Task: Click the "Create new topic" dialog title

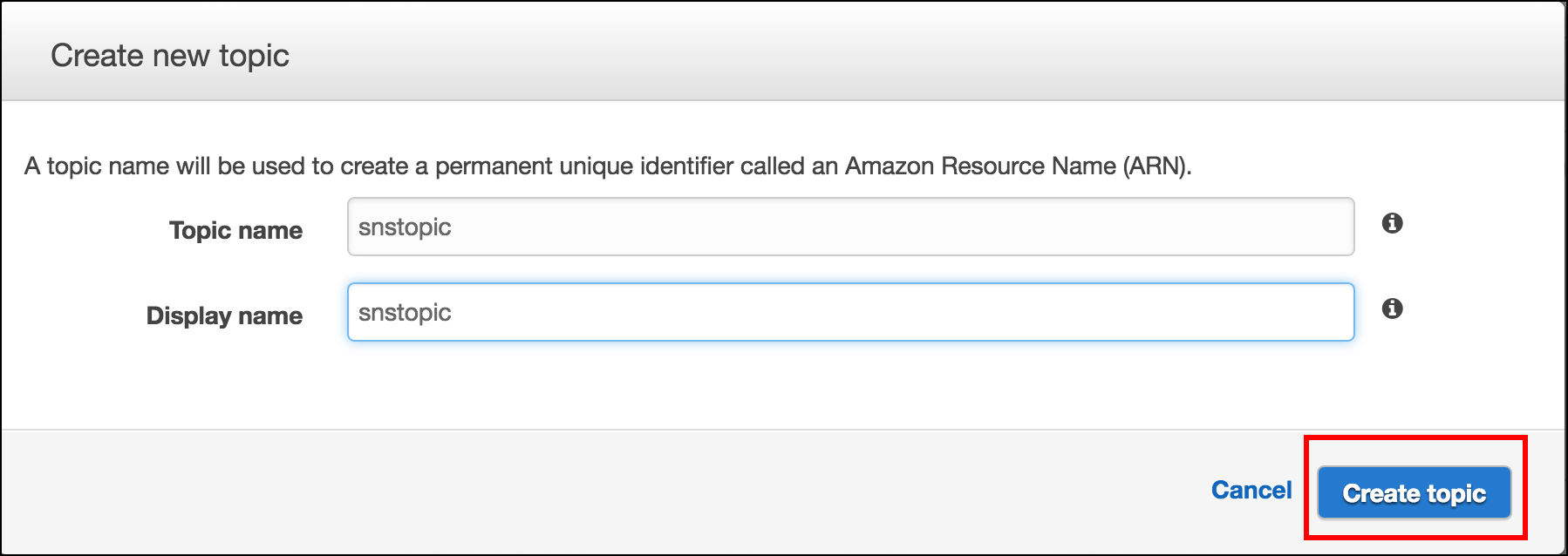Action: [170, 56]
